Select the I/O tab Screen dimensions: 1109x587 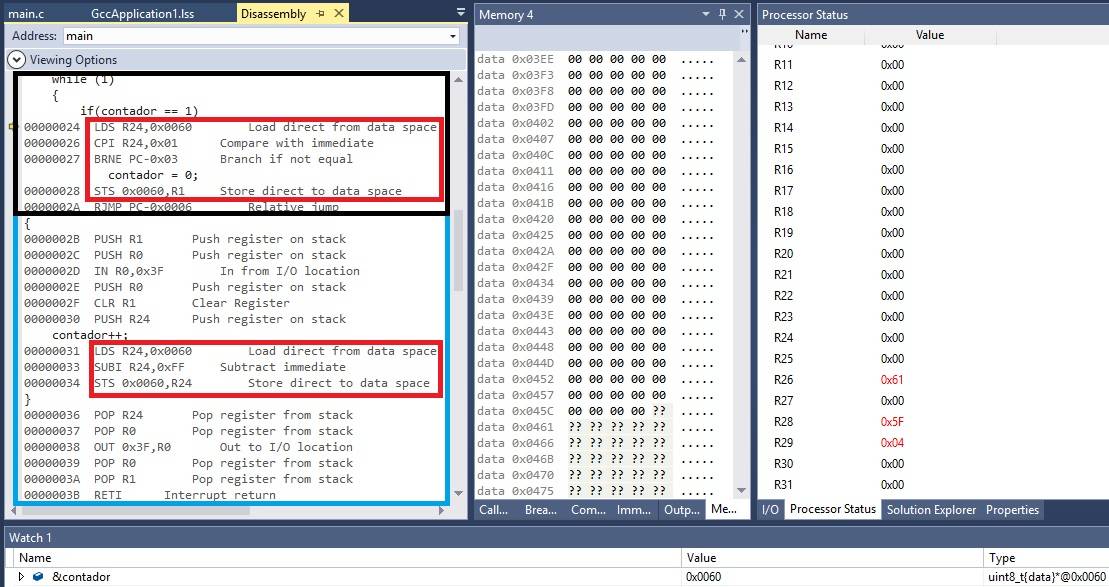(770, 510)
